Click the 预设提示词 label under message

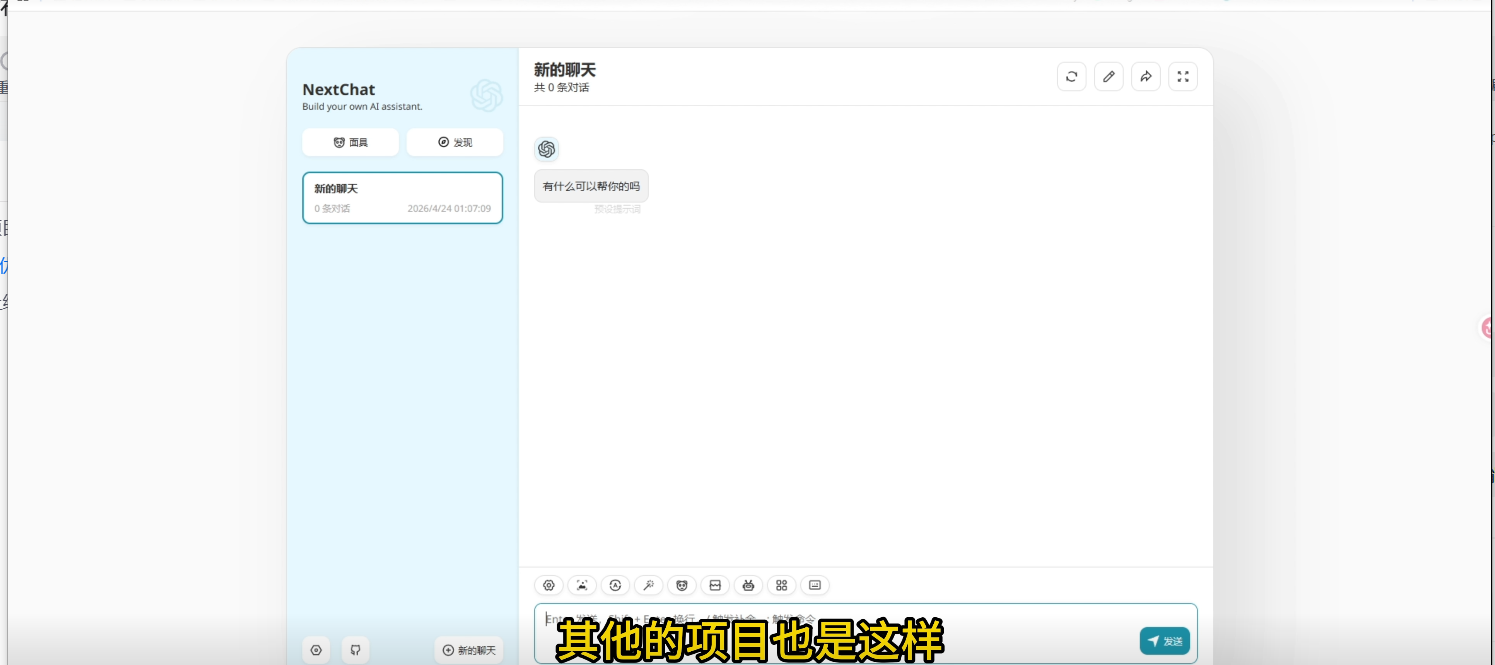pyautogui.click(x=617, y=210)
